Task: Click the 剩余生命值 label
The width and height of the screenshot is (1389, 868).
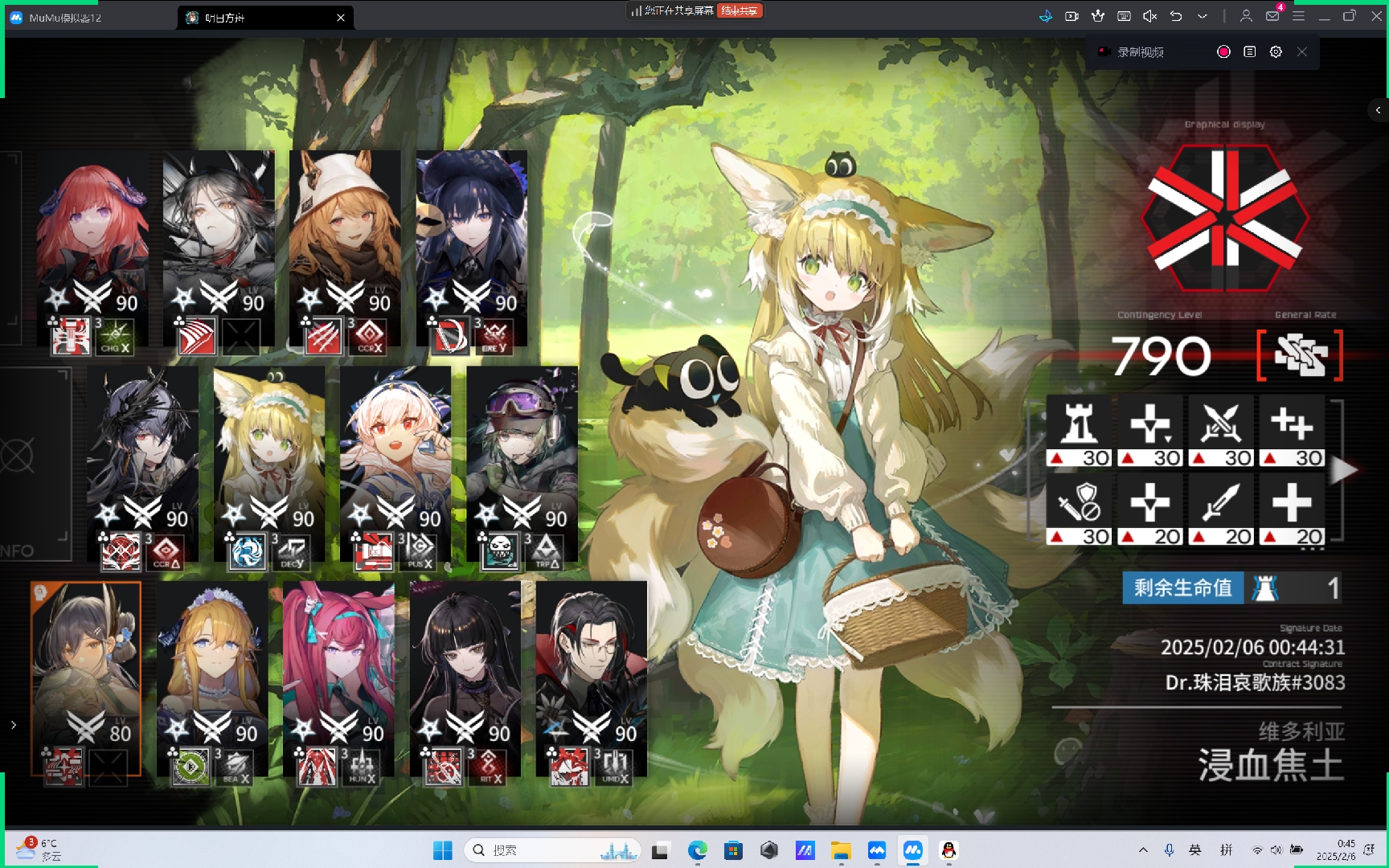Action: click(x=1182, y=588)
